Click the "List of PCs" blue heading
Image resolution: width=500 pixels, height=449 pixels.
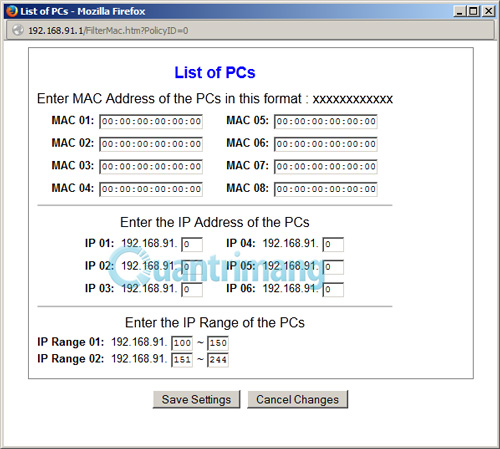coord(215,73)
